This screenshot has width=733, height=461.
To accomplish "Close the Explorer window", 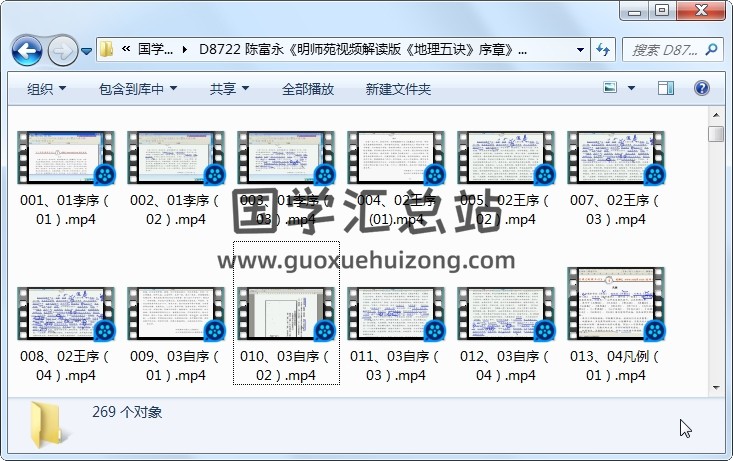I will pyautogui.click(x=700, y=11).
